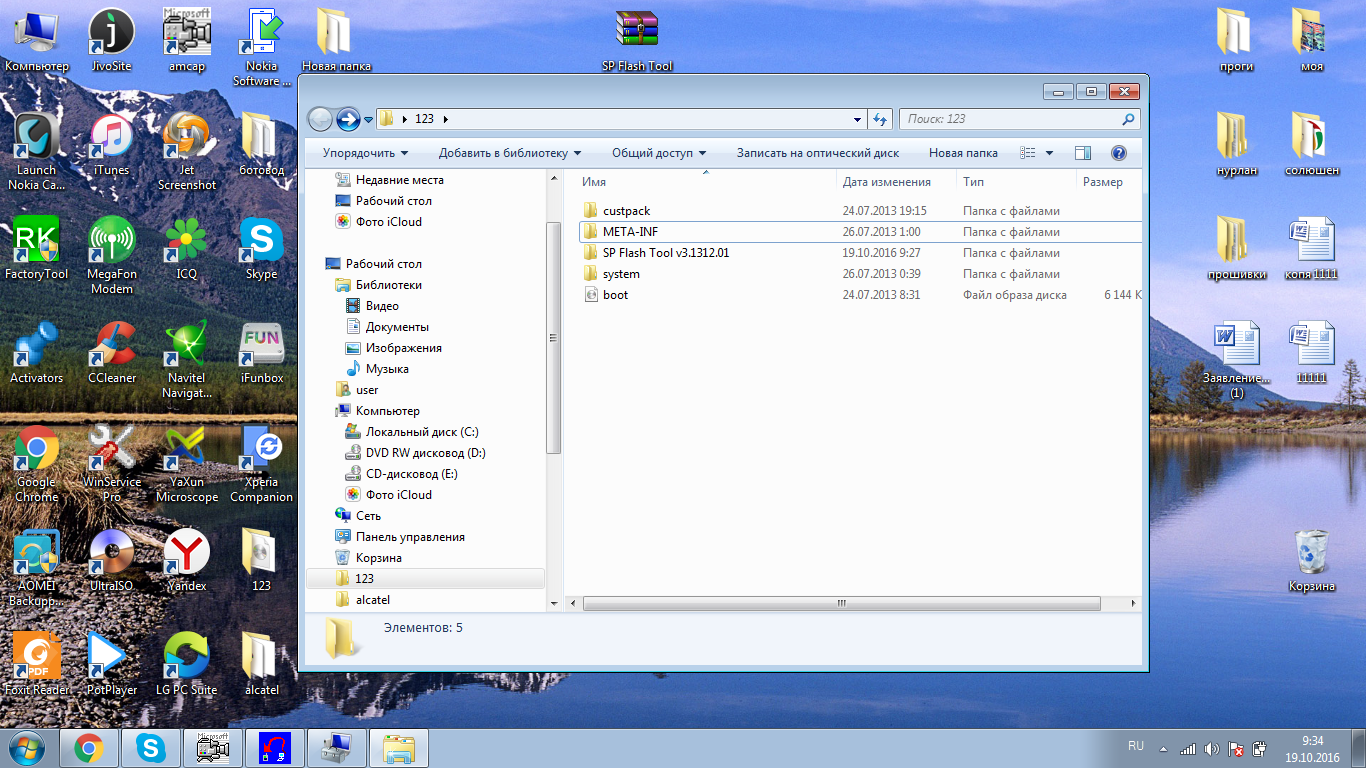Screen dimensions: 1366x768
Task: Select Локальный диск (C:) in navigation tree
Action: point(421,432)
